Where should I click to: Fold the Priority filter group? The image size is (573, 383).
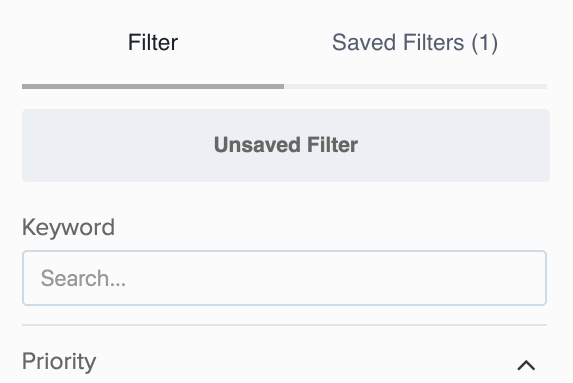pyautogui.click(x=526, y=365)
